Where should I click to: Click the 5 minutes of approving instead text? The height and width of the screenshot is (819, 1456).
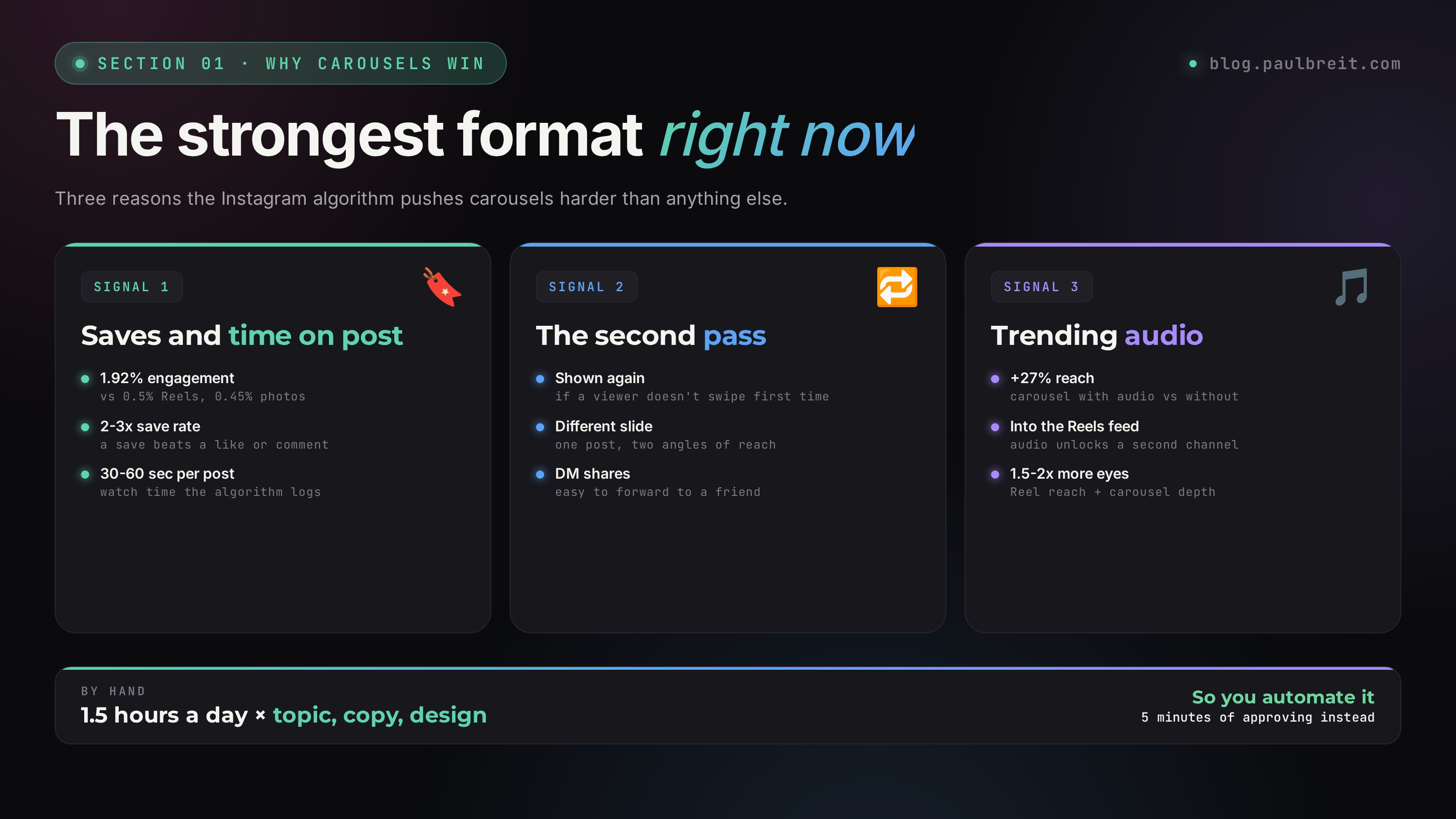point(1258,718)
